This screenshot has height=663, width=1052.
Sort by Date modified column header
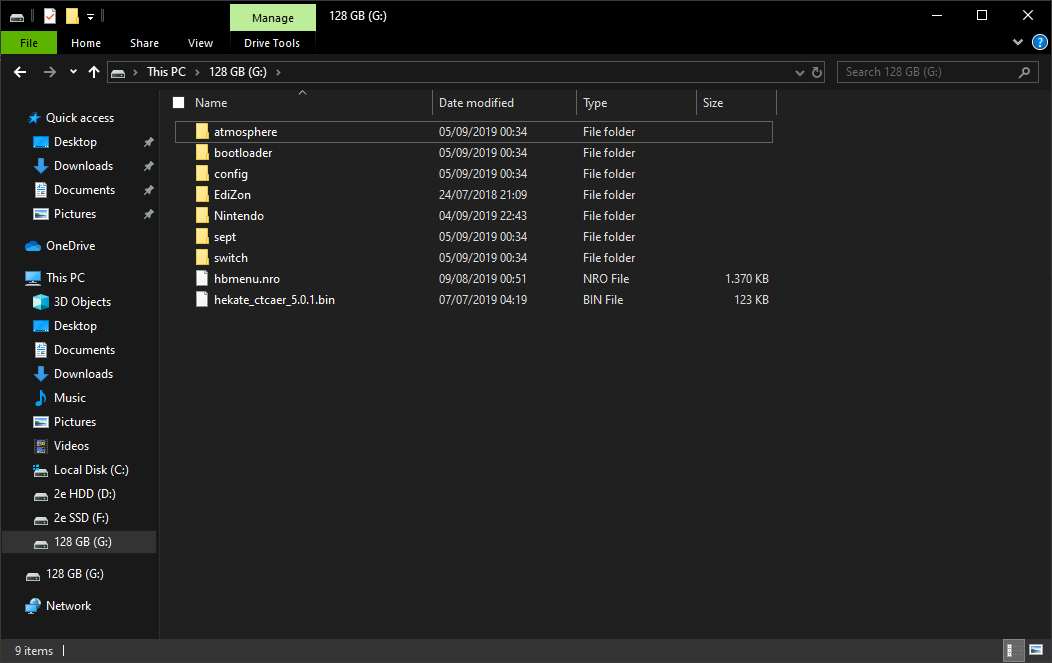click(476, 103)
